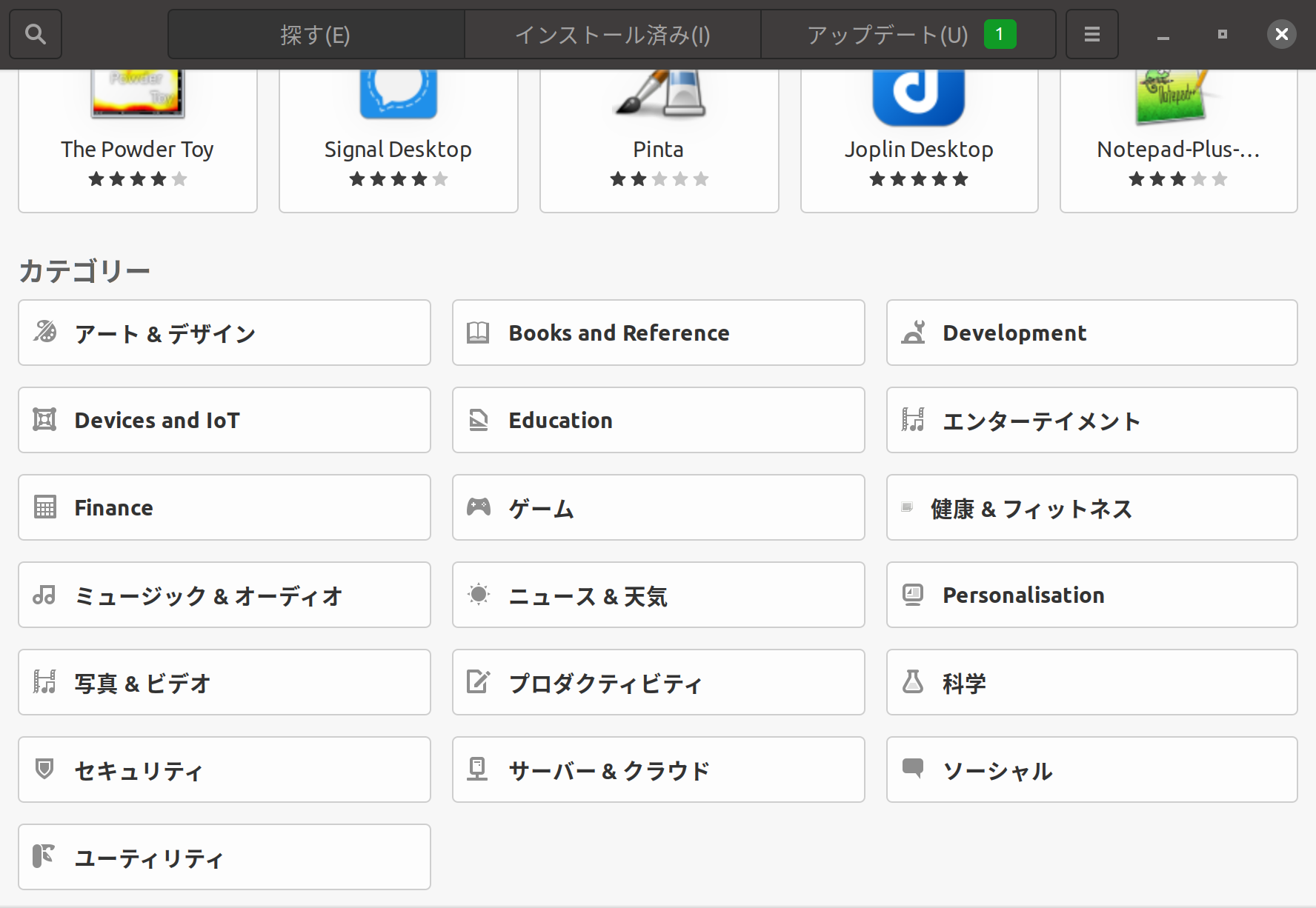Image resolution: width=1316 pixels, height=908 pixels.
Task: Open the Books and Reference category
Action: pos(659,333)
